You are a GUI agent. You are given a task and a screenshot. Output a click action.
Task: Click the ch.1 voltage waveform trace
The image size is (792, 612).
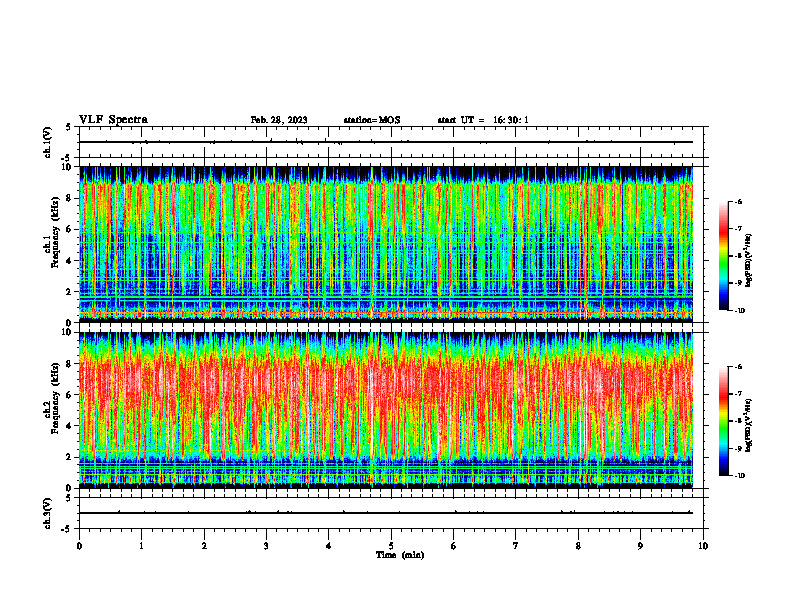[386, 142]
